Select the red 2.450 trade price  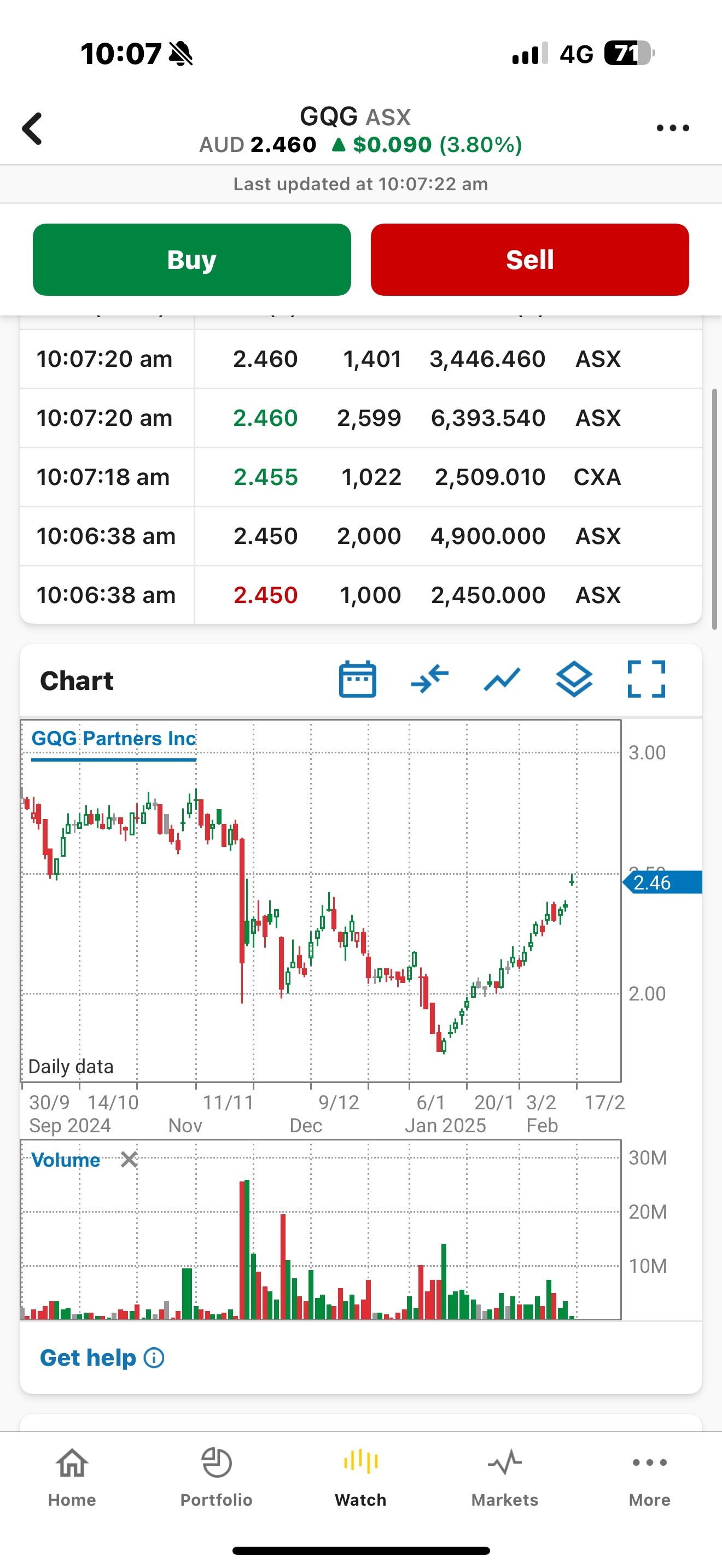[x=265, y=595]
